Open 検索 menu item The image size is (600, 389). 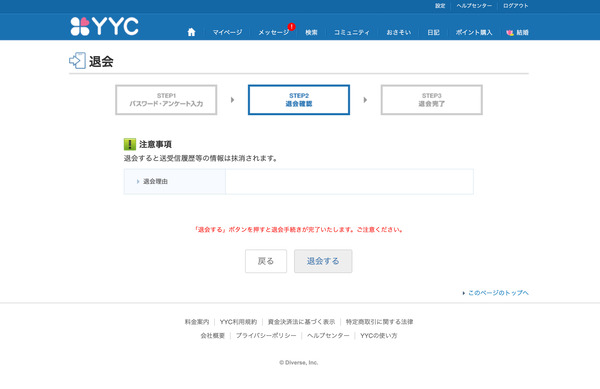point(311,33)
